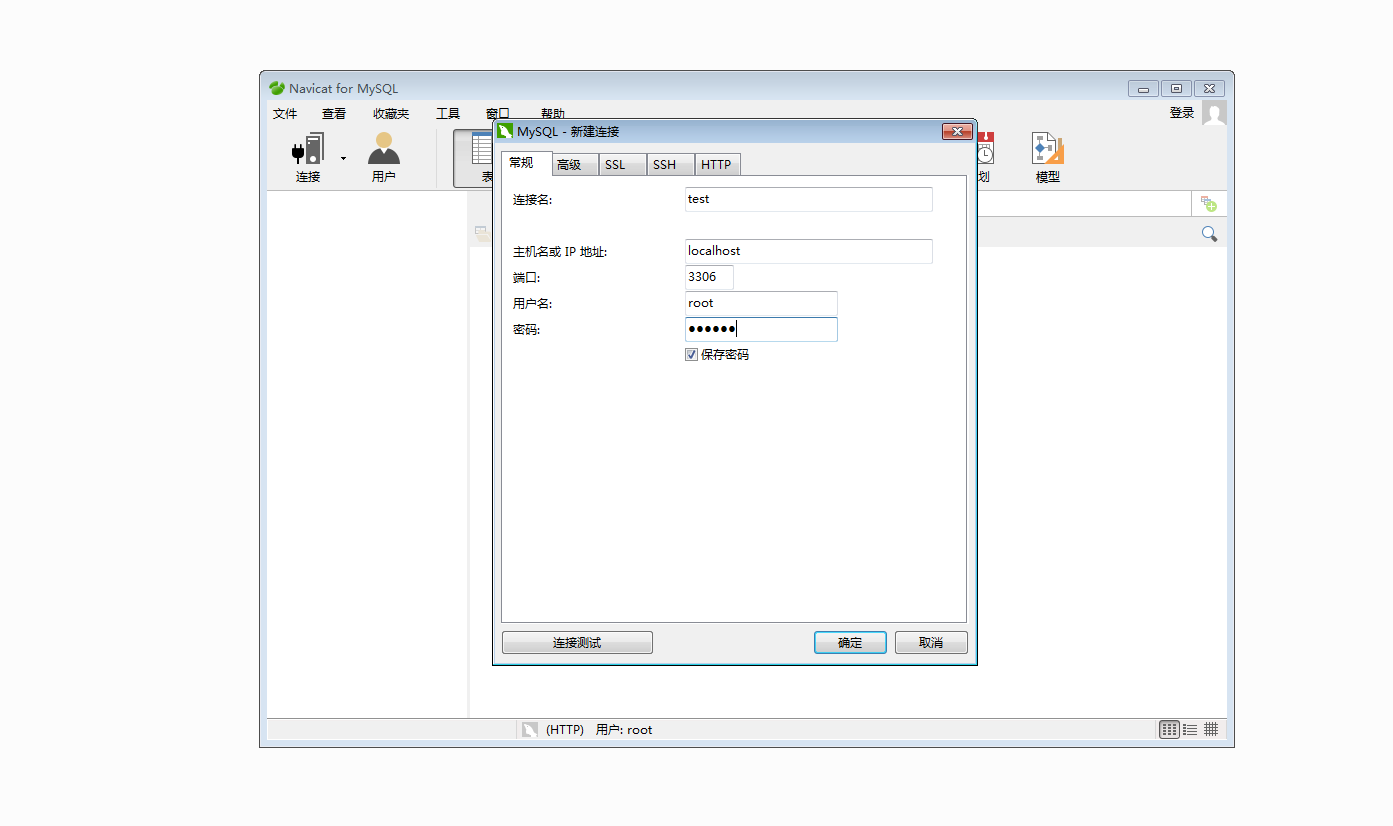Click the green-plus new object icon
The width and height of the screenshot is (1393, 826).
(x=1209, y=204)
